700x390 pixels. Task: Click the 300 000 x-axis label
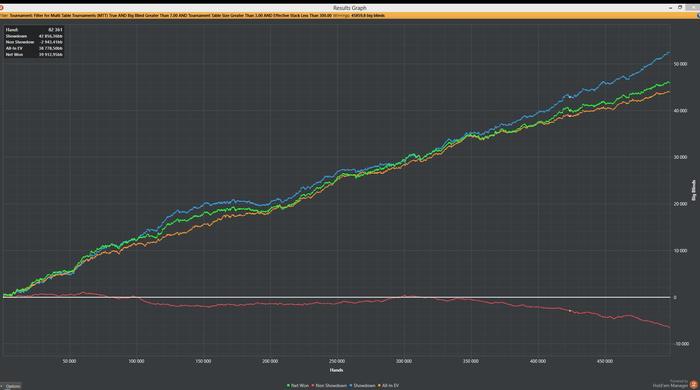tap(404, 361)
